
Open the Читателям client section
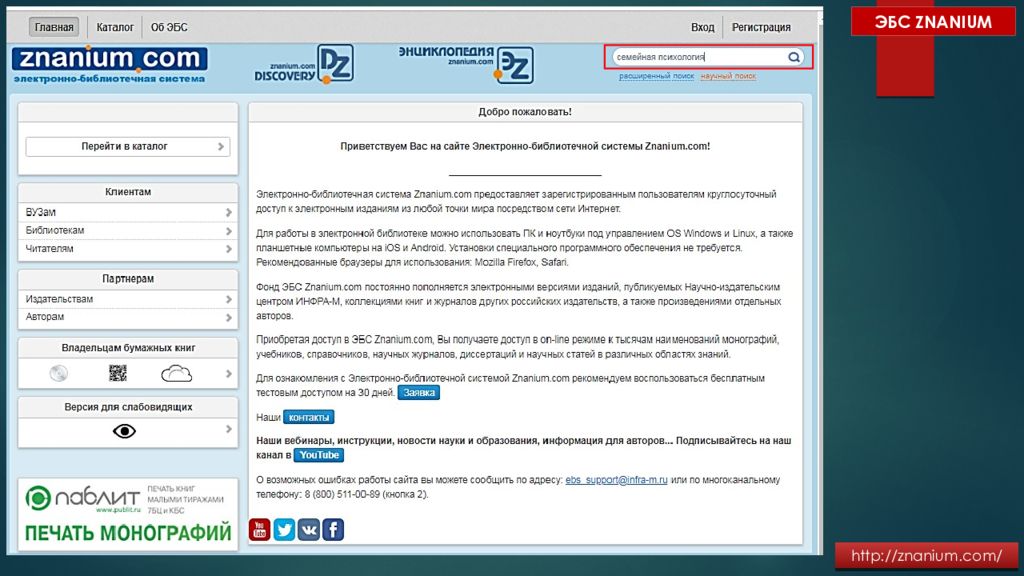click(128, 249)
